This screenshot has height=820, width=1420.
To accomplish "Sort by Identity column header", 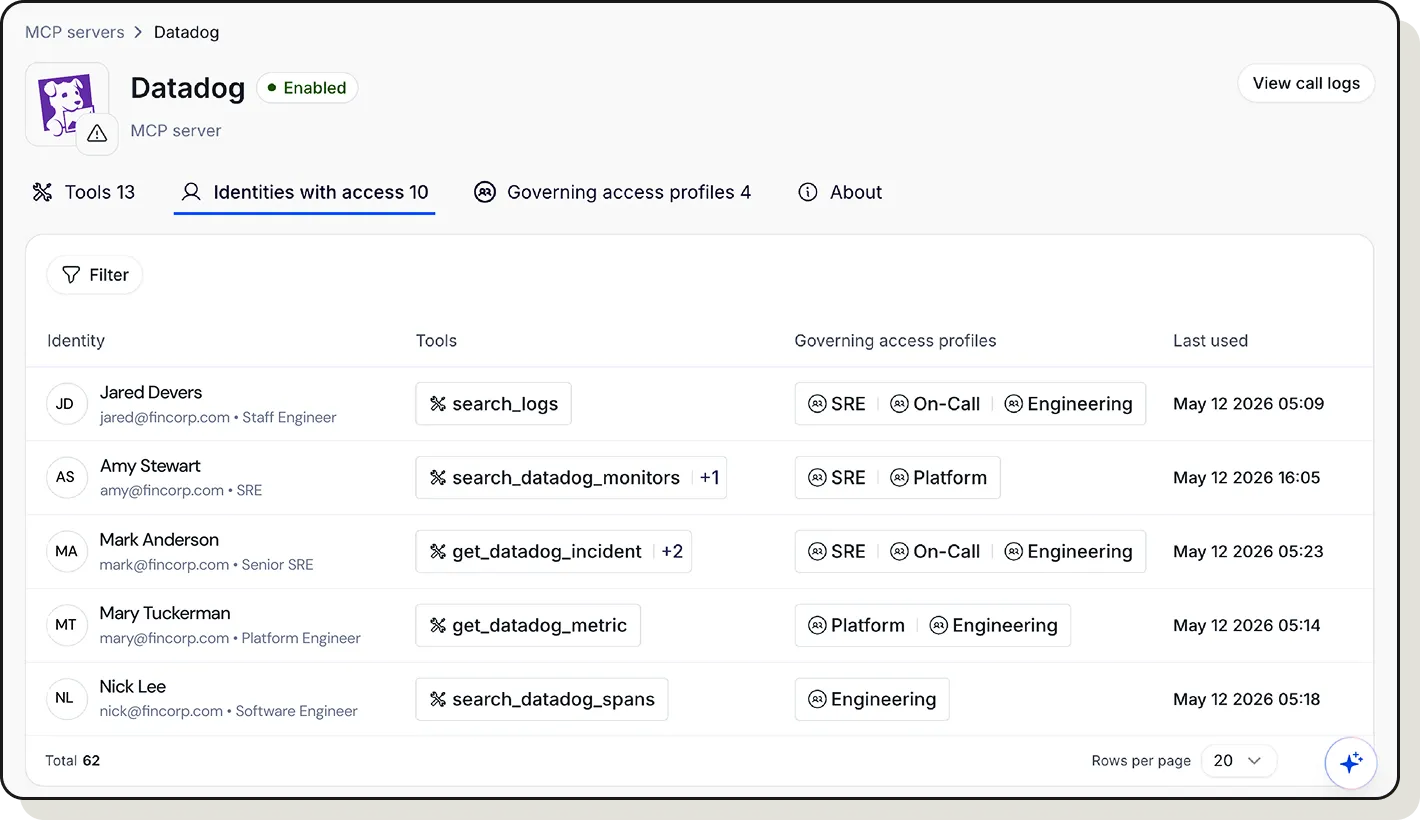I will click(x=76, y=341).
